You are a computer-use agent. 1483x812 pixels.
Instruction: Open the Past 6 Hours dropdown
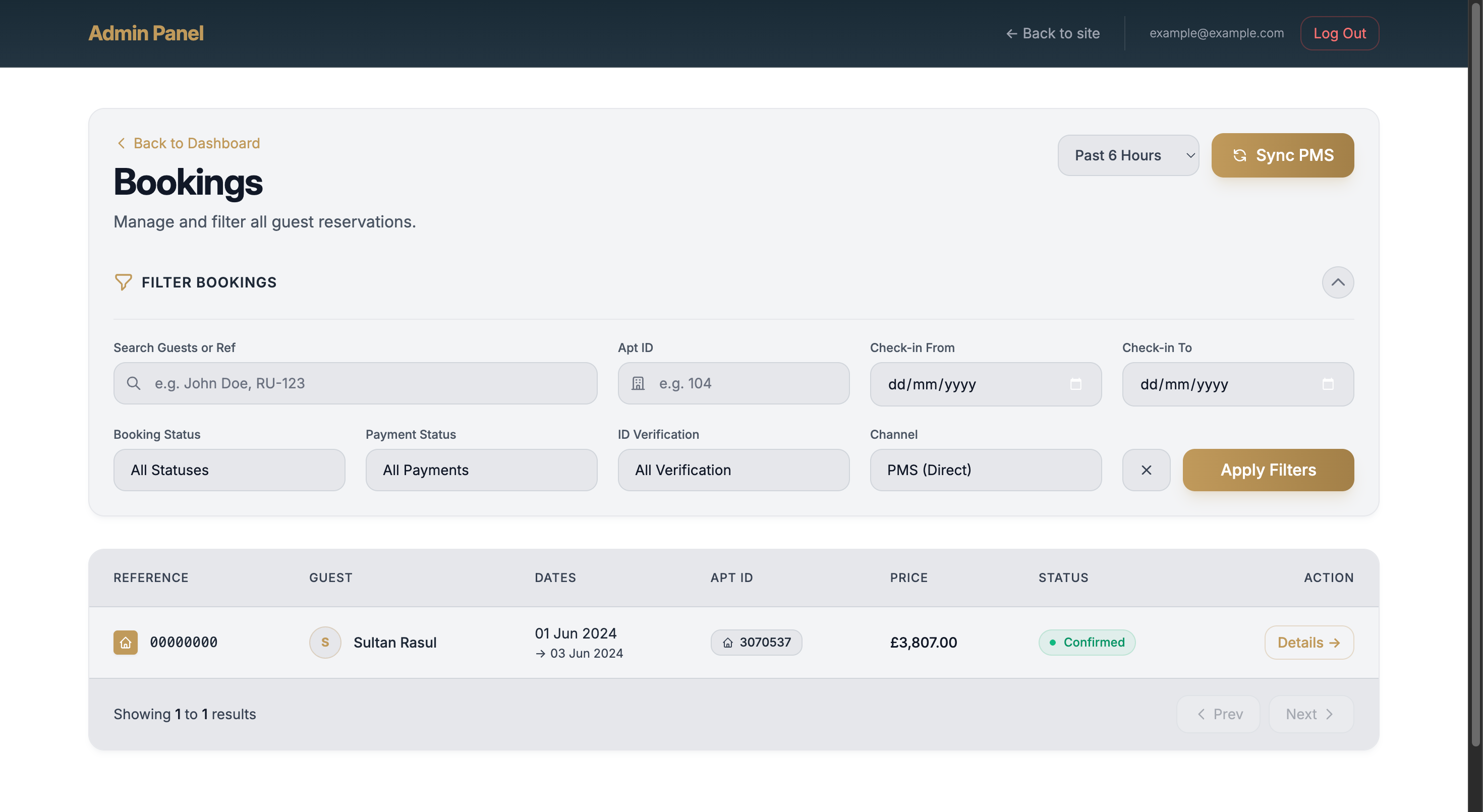point(1128,155)
